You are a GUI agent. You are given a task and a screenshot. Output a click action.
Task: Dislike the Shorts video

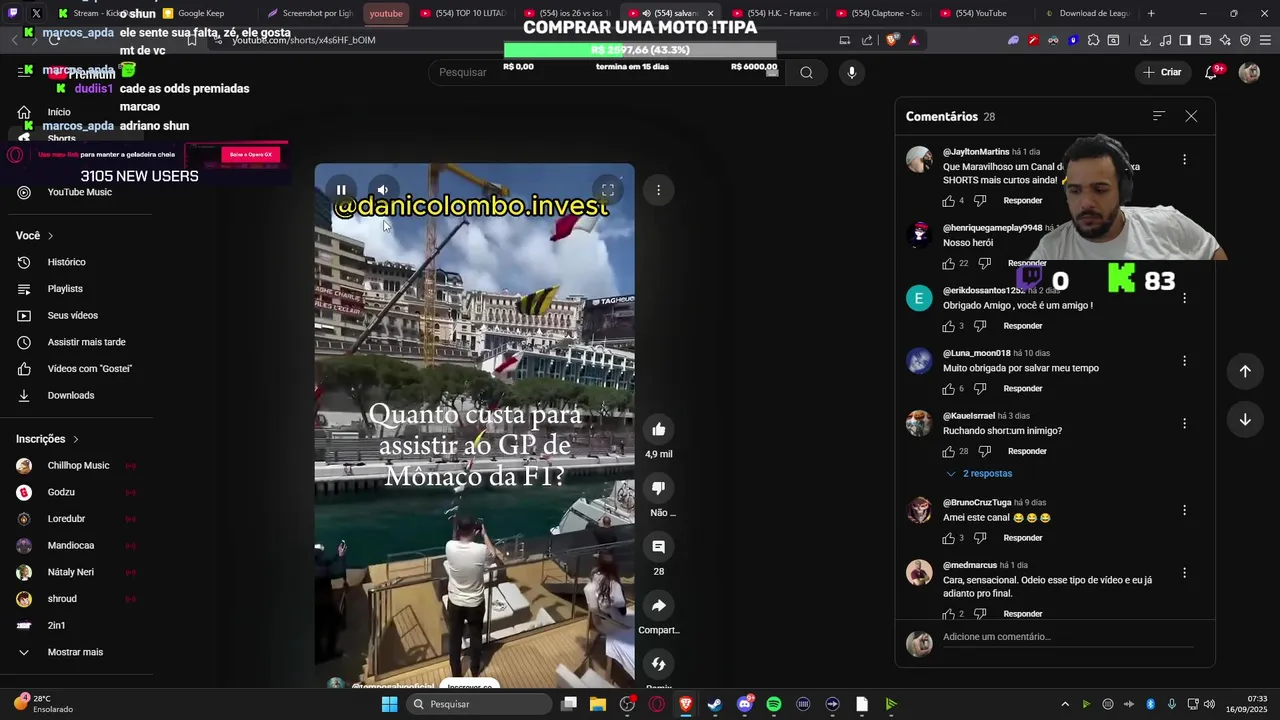658,488
